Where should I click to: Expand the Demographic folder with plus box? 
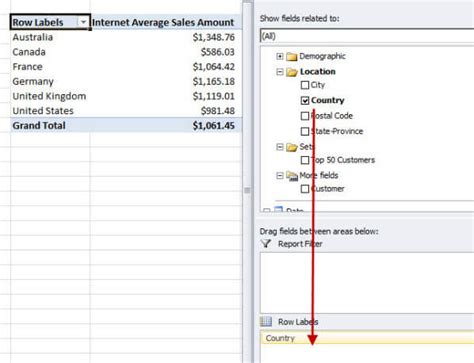280,56
